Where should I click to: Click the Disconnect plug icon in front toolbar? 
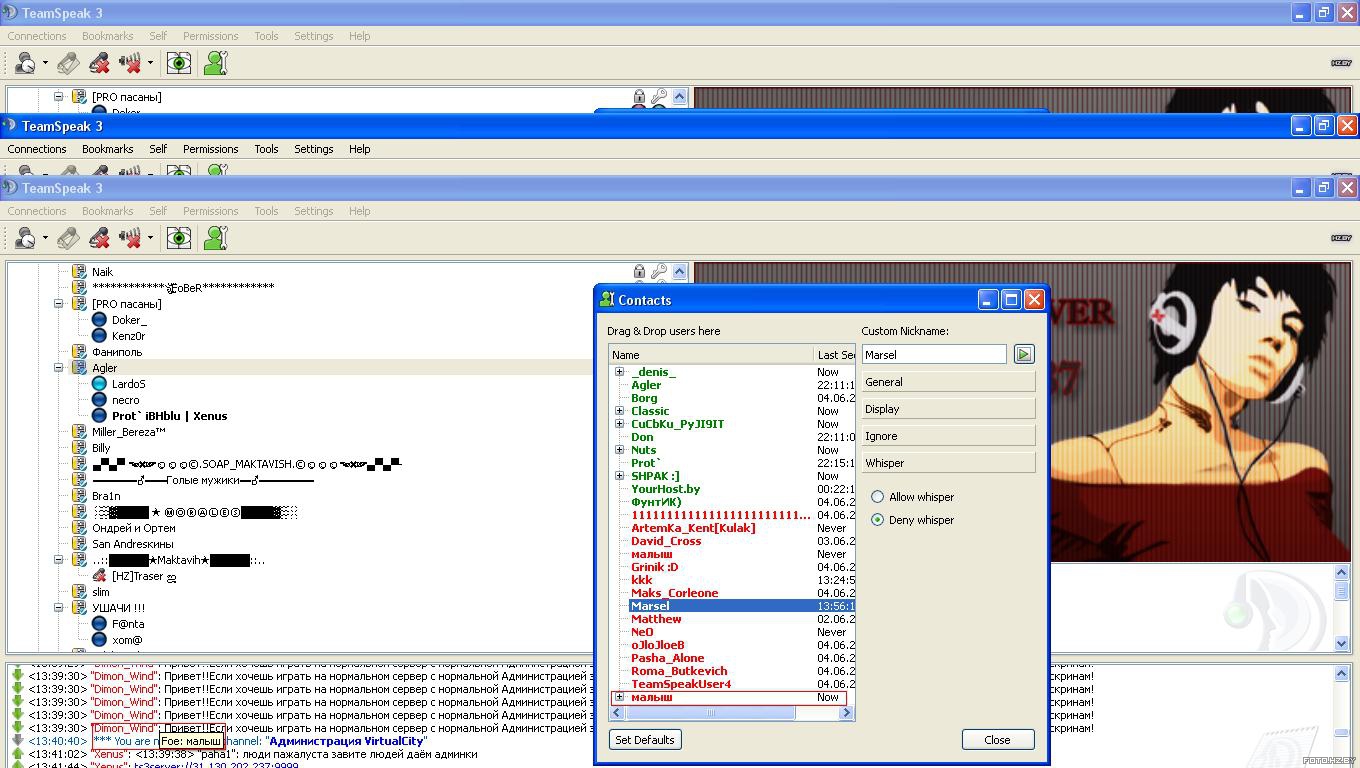(68, 238)
